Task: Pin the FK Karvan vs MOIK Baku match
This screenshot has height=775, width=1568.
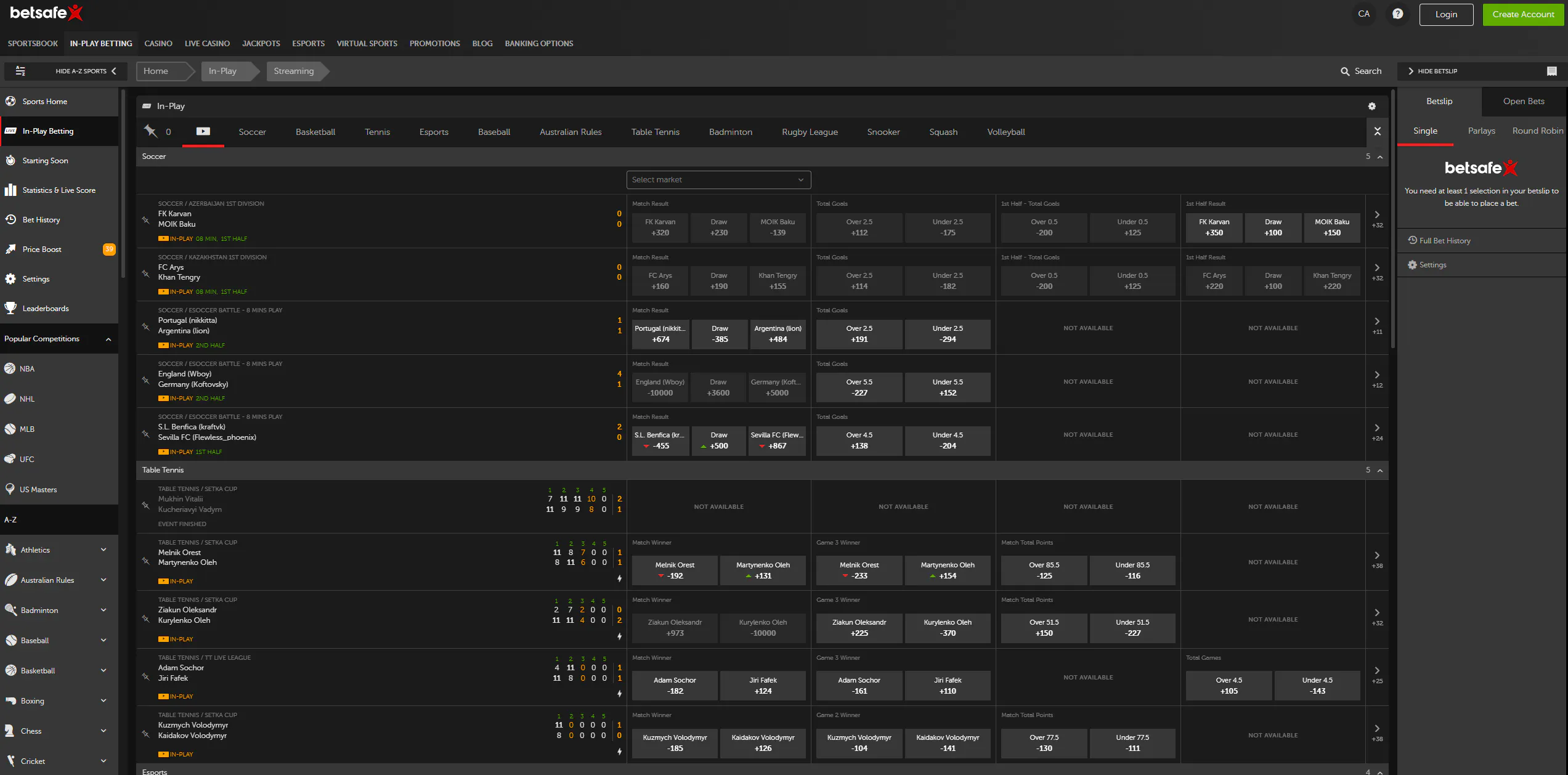Action: click(146, 219)
